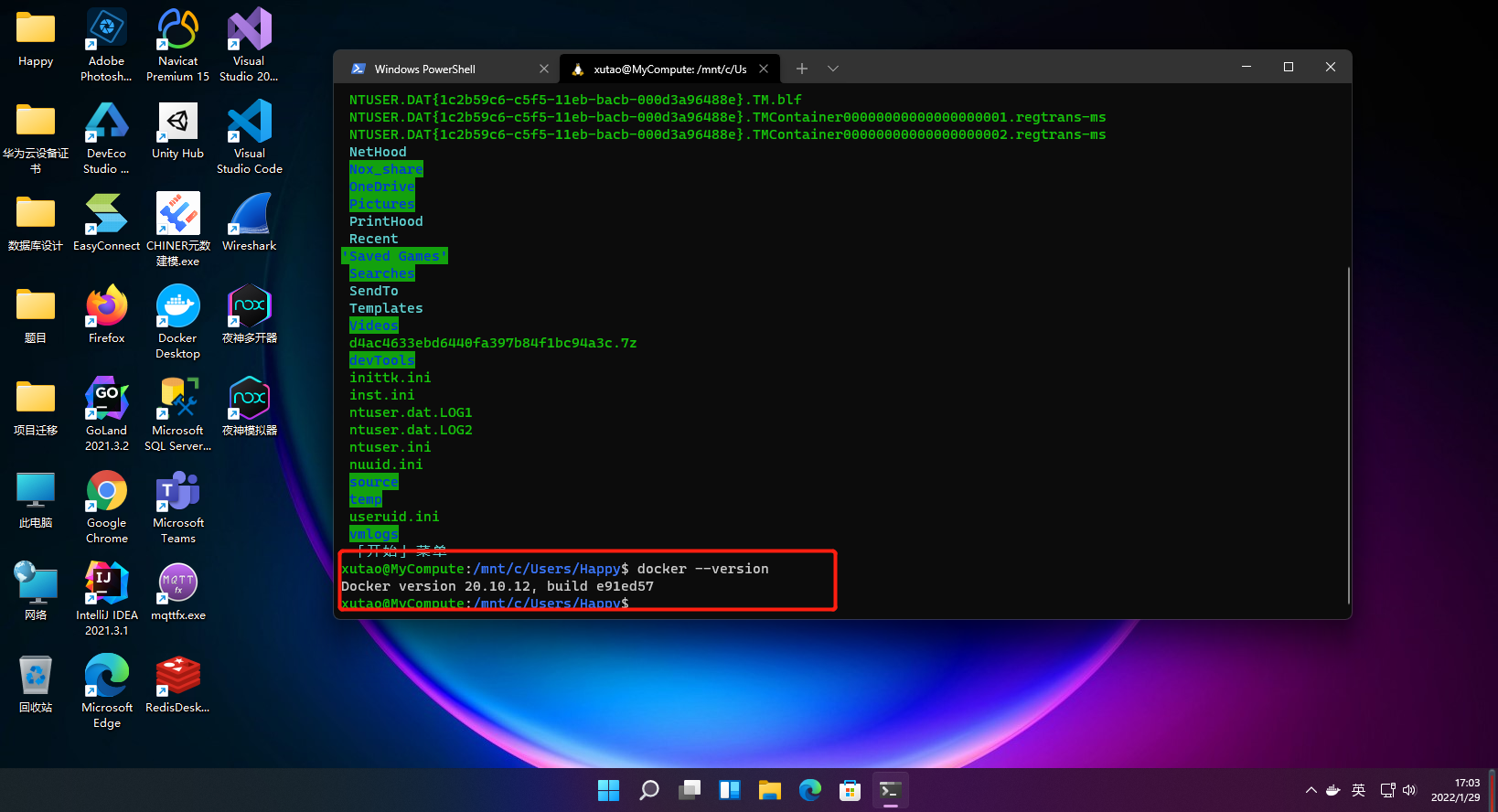This screenshot has height=812, width=1498.
Task: Minimize the Windows Terminal window
Action: pyautogui.click(x=1247, y=67)
